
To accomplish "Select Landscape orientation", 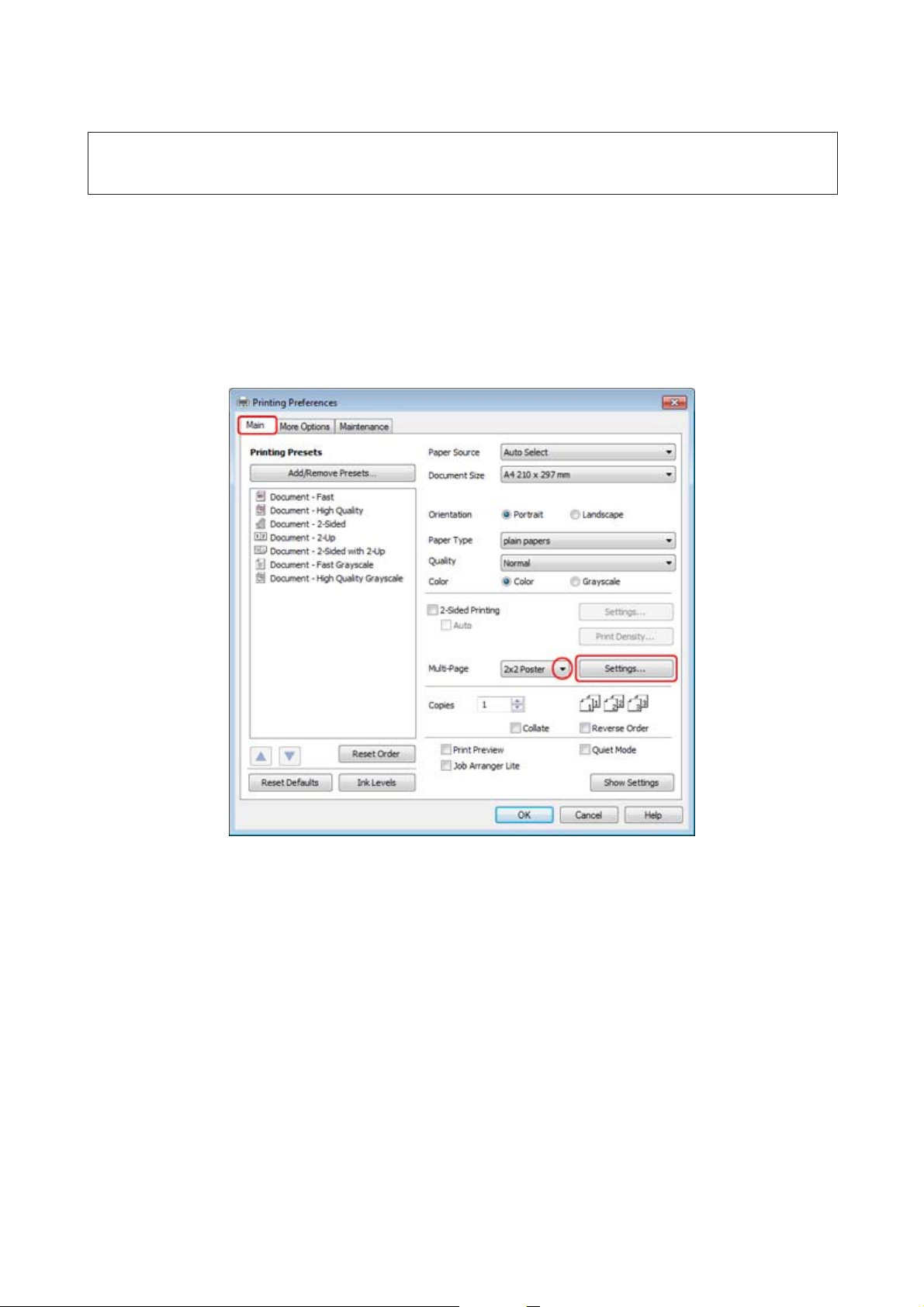I will (x=575, y=514).
